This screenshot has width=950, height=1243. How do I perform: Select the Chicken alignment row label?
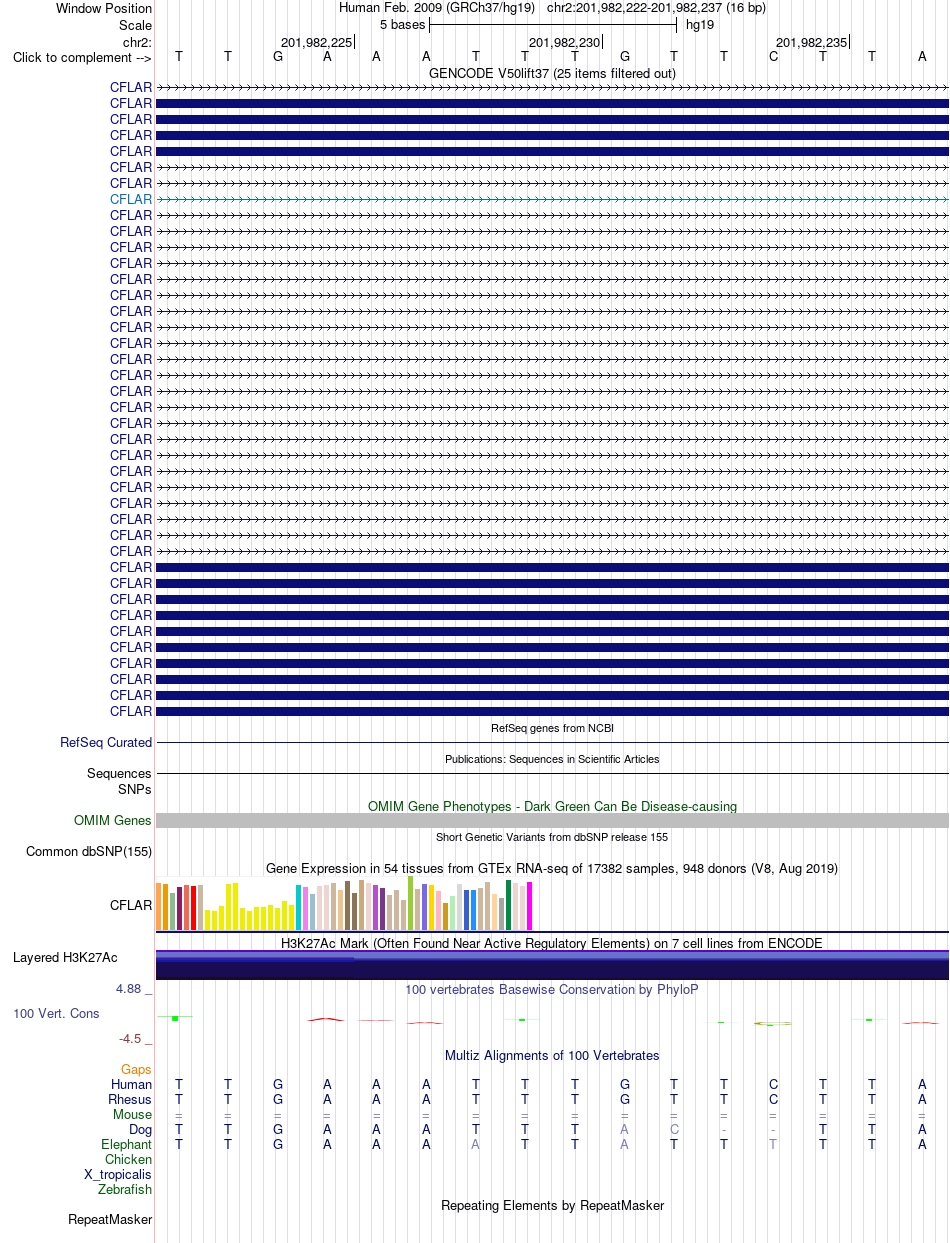pos(129,1160)
